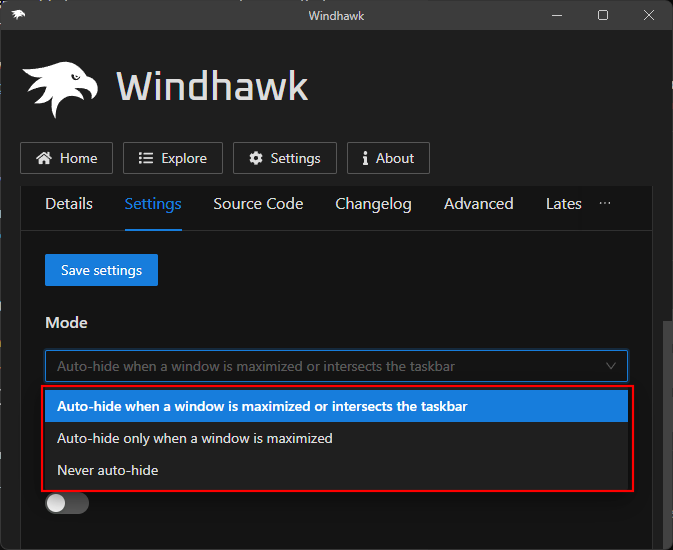This screenshot has height=550, width=673.
Task: Choose Auto-hide only when a window is maximized
Action: (336, 438)
